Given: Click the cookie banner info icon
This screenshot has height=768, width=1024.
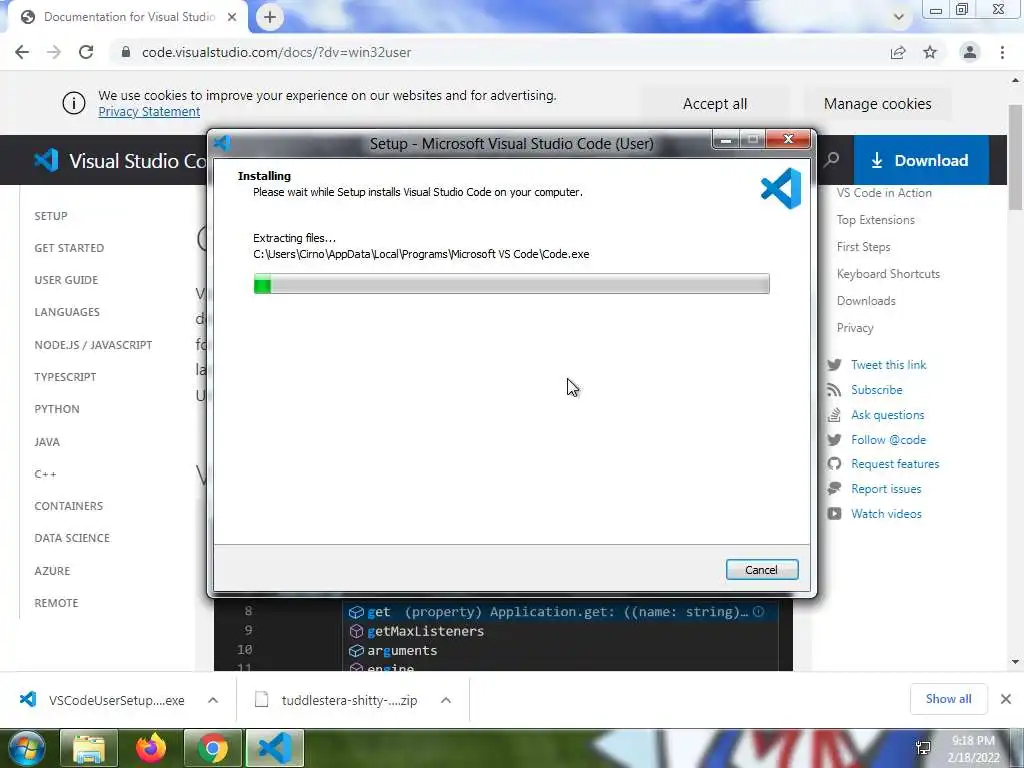Looking at the screenshot, I should tap(74, 103).
